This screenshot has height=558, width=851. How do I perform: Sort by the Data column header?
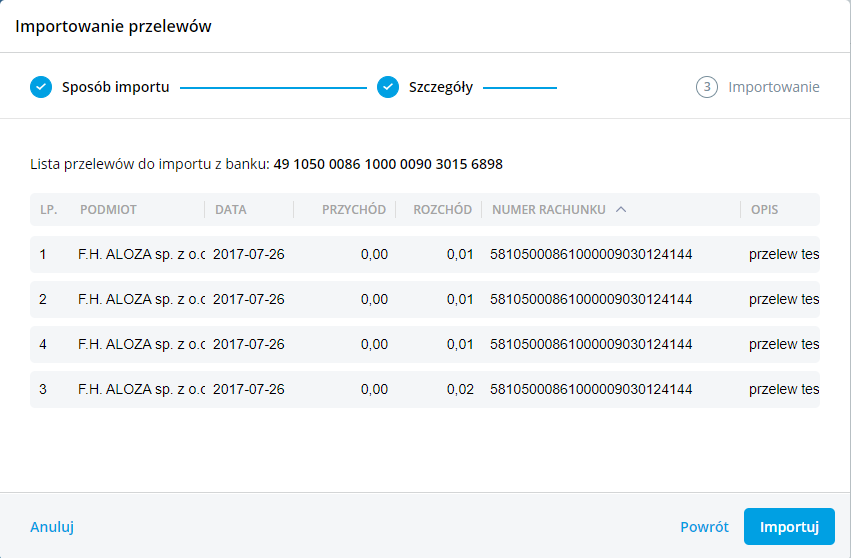pyautogui.click(x=230, y=210)
